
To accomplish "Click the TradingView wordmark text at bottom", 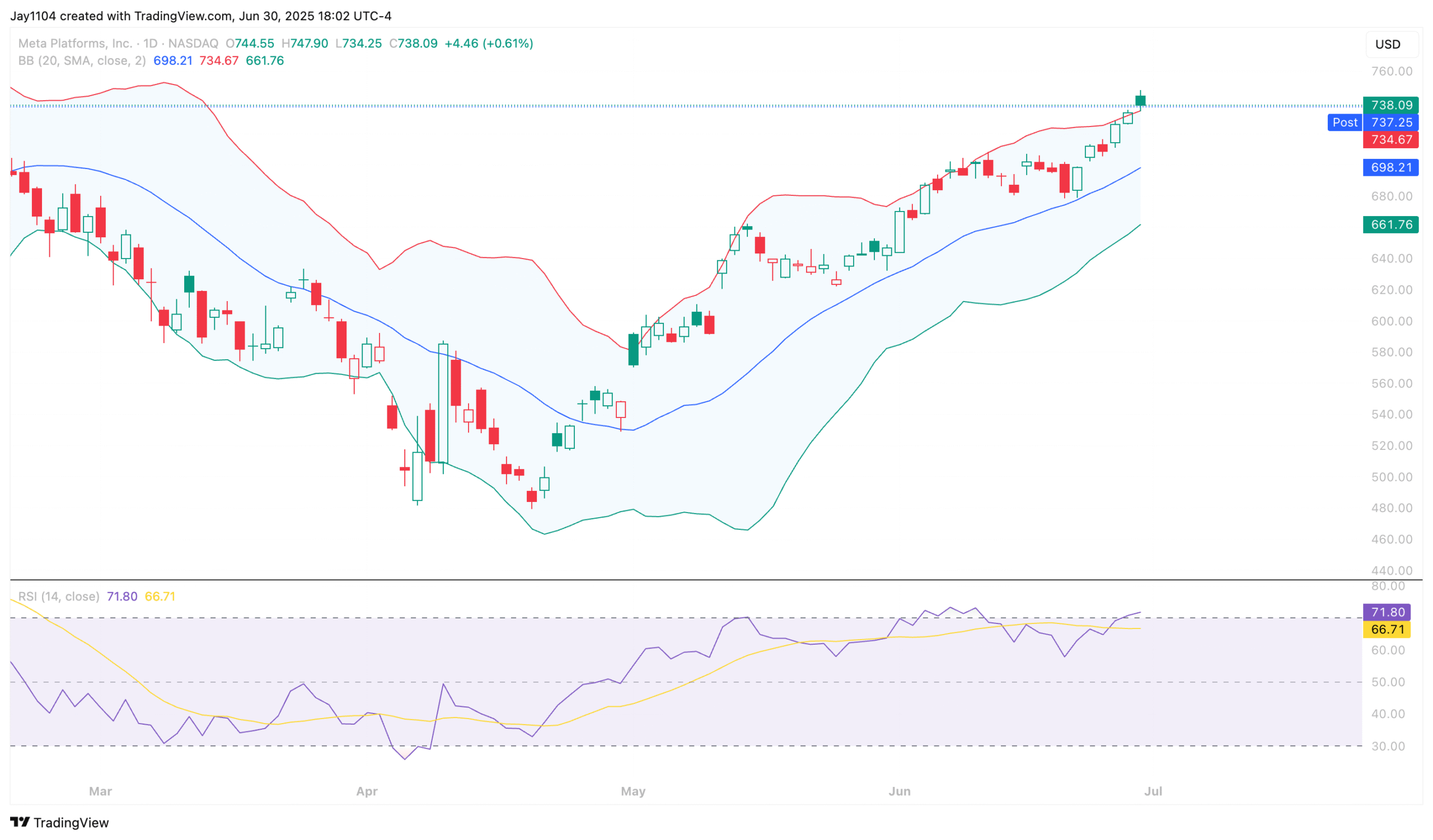I will tap(71, 823).
